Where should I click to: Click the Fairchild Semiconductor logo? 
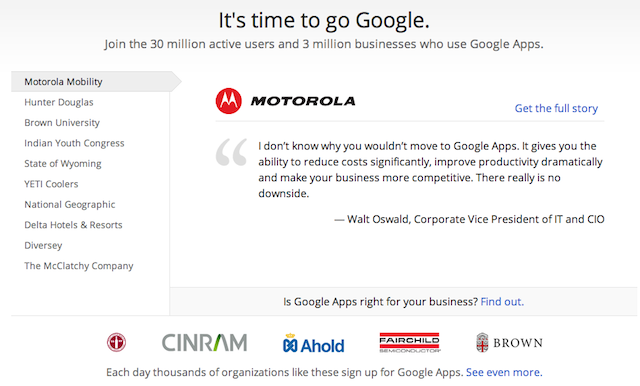[410, 343]
